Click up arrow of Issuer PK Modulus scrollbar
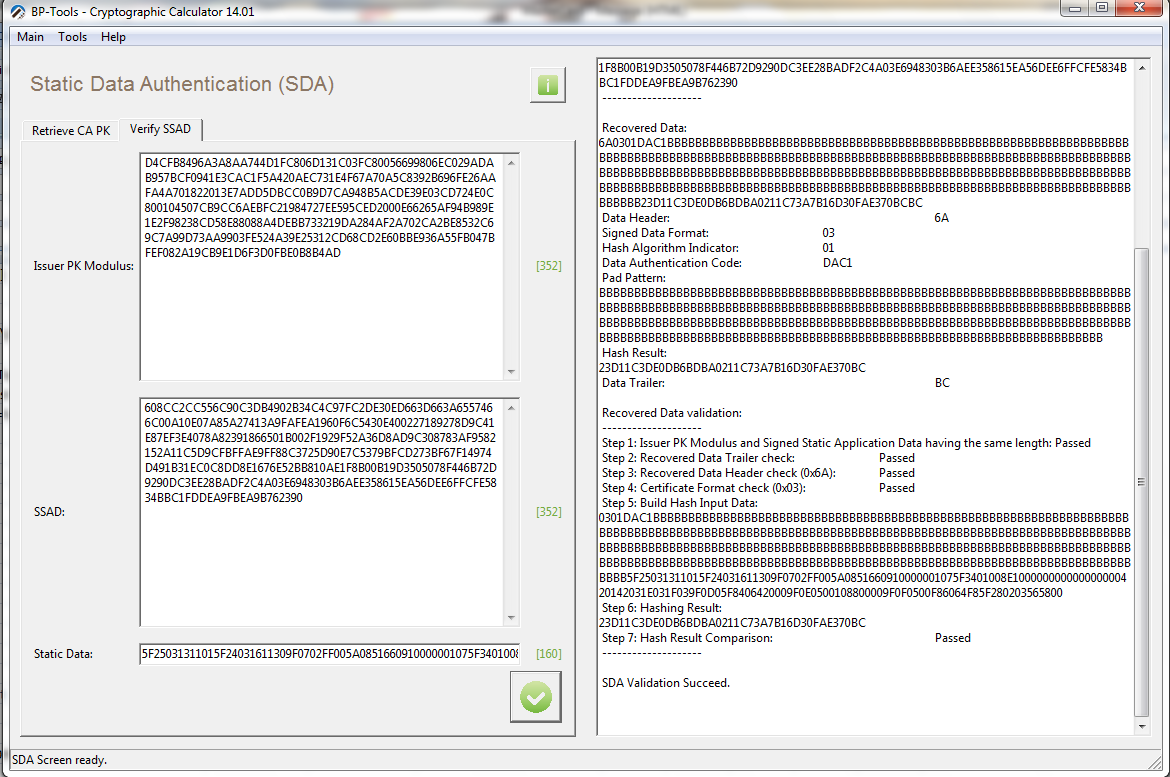1170x777 pixels. pos(511,163)
